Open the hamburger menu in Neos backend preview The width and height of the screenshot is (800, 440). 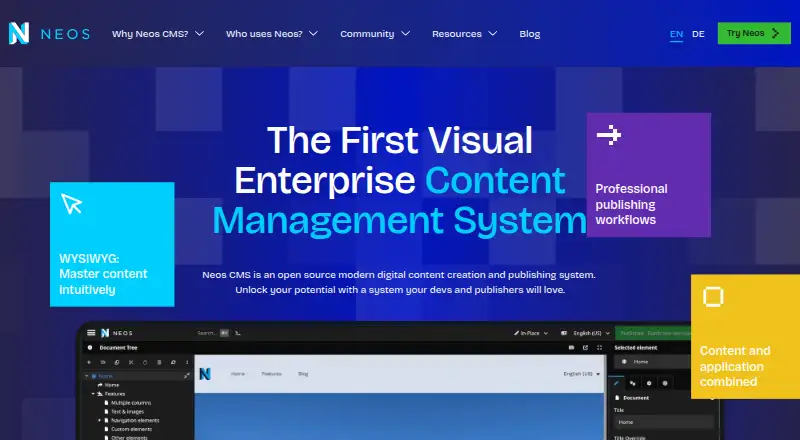91,333
